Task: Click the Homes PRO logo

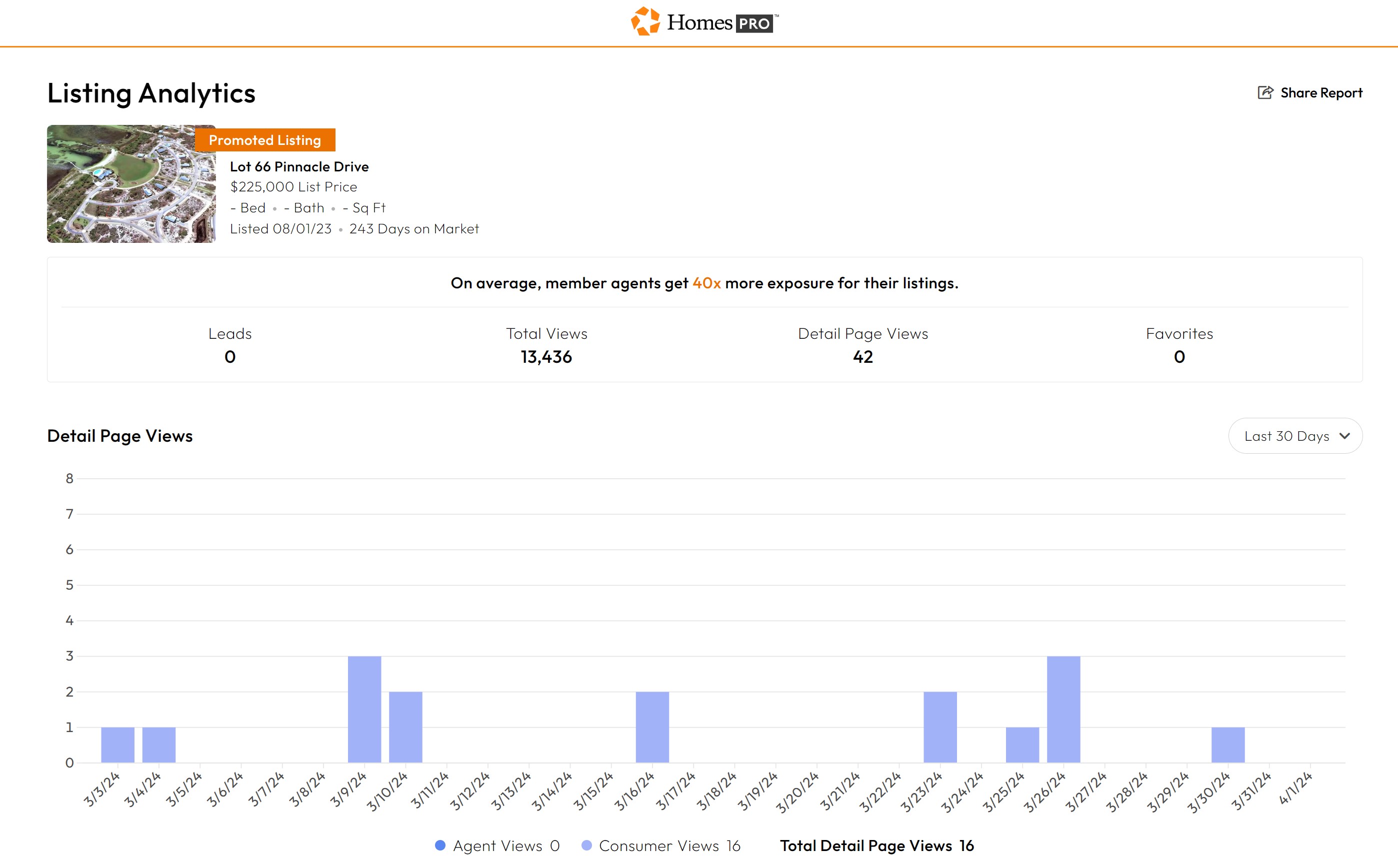Action: click(x=704, y=22)
